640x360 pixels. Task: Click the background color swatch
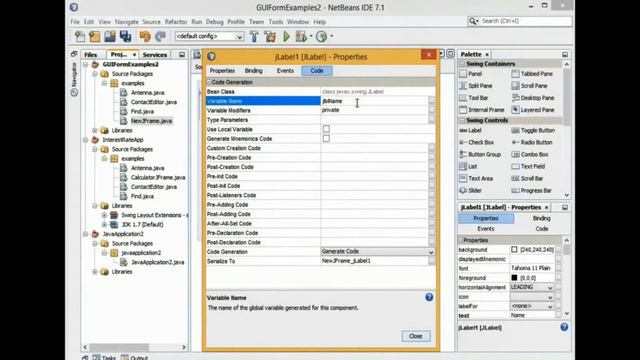pos(514,249)
